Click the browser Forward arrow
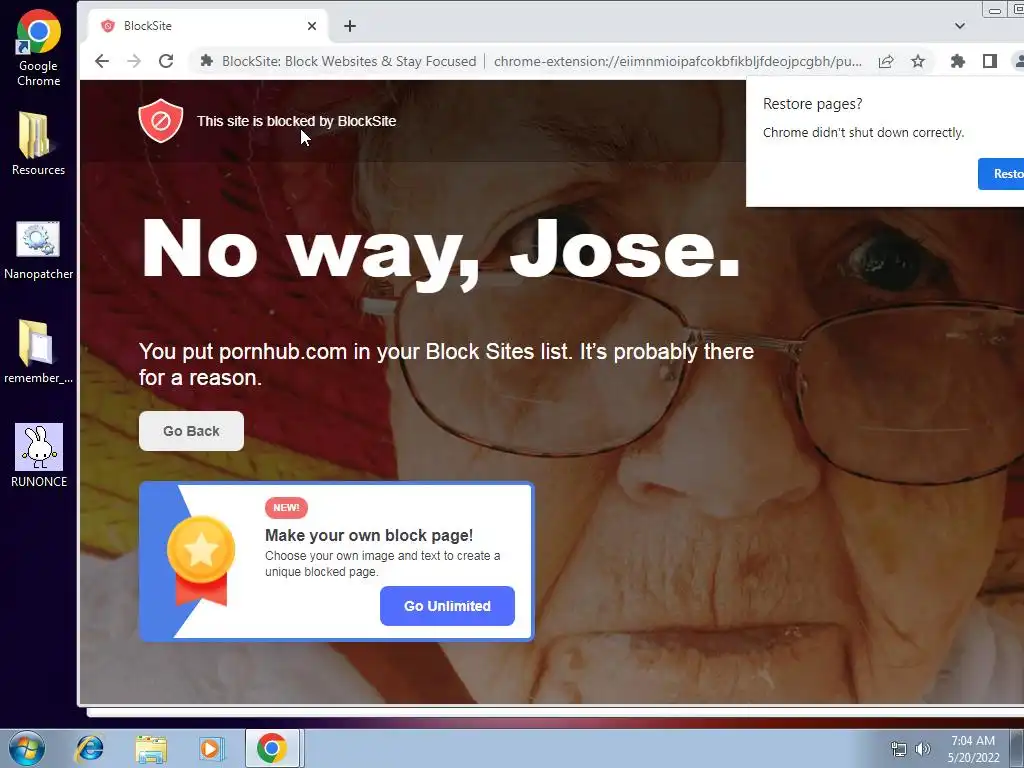The height and width of the screenshot is (768, 1024). tap(134, 61)
